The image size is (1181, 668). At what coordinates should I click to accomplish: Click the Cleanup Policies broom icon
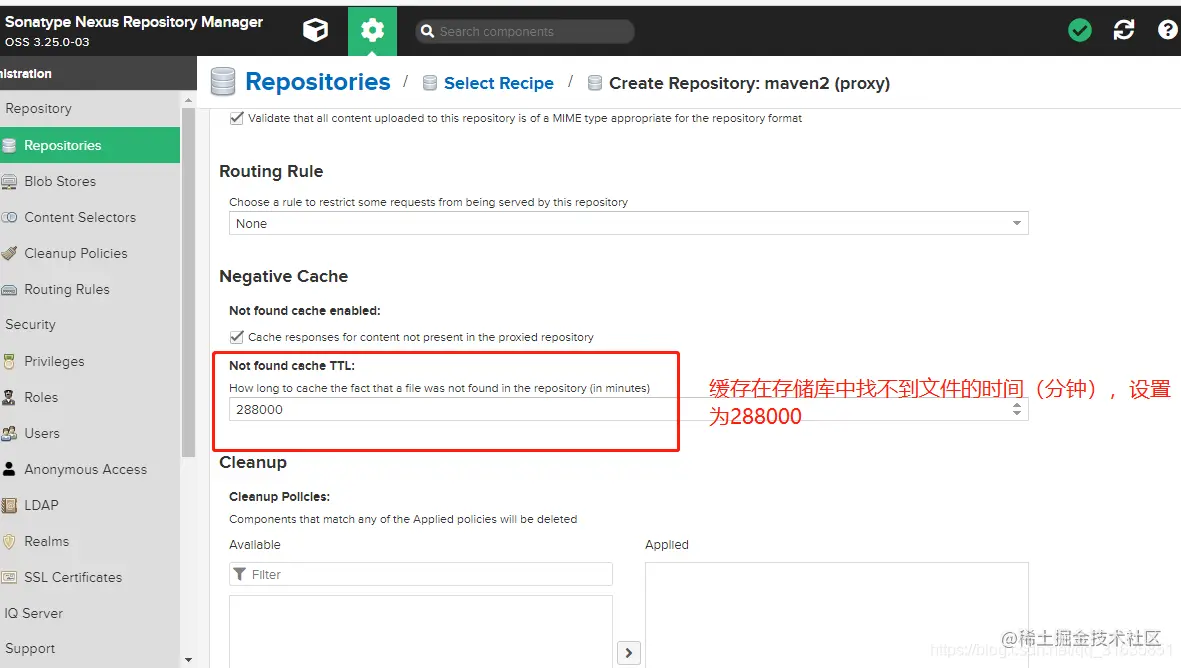pos(9,254)
